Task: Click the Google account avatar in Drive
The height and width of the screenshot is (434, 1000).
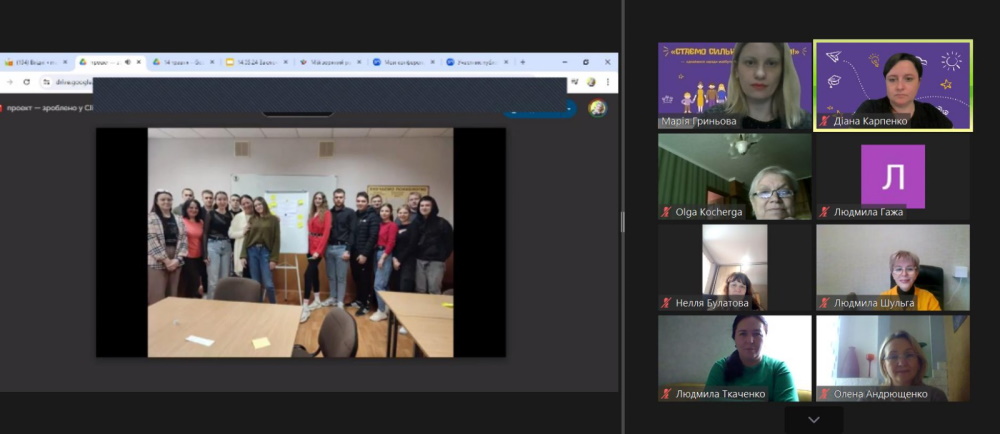Action: [x=597, y=108]
